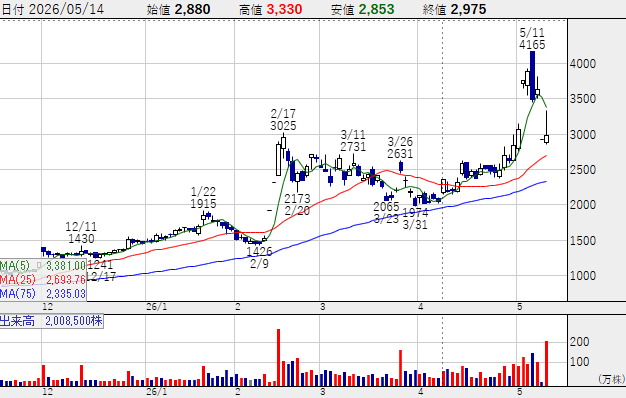The width and height of the screenshot is (626, 398).
Task: Click the MA(75) legend label
Action: (x=18, y=294)
